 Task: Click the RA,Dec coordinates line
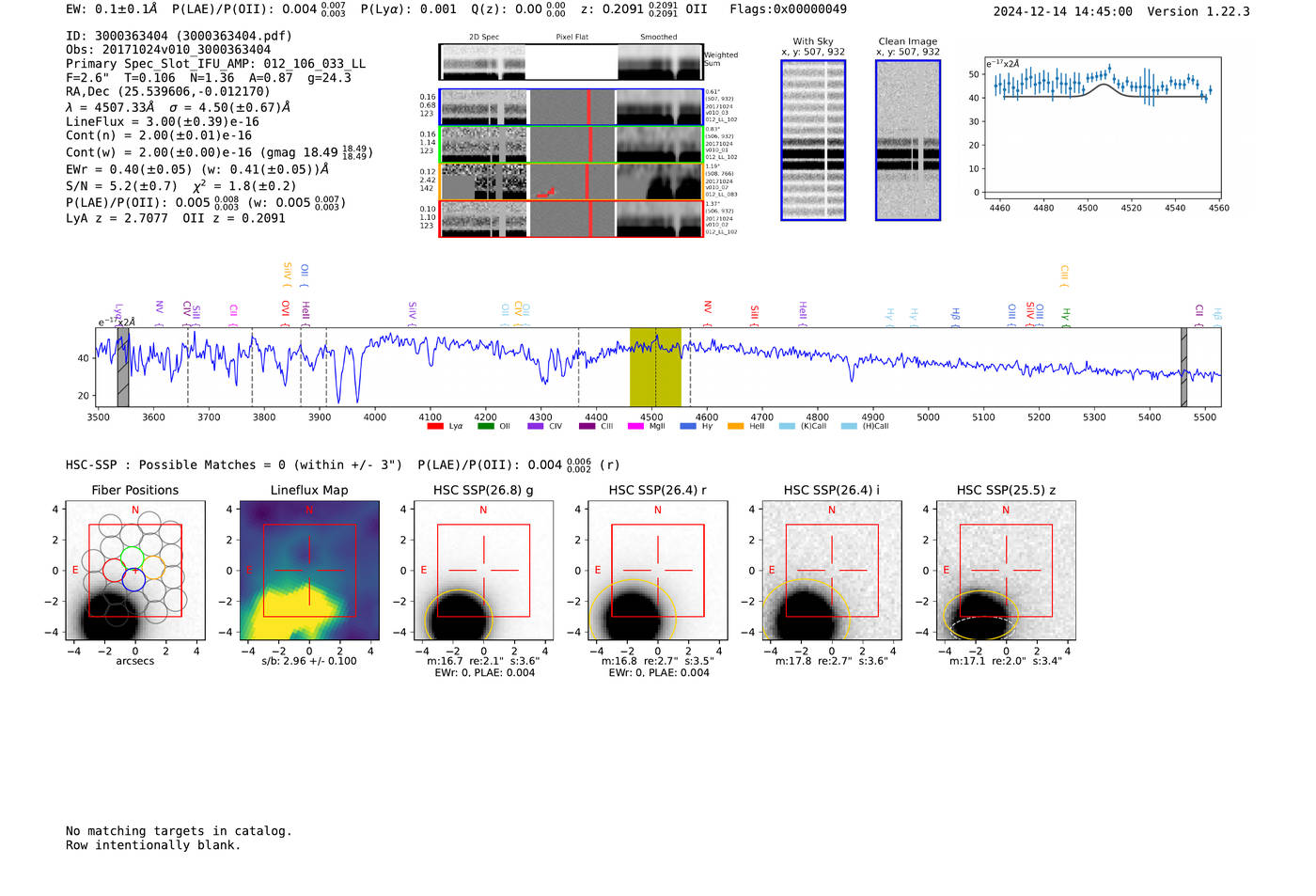click(x=168, y=91)
